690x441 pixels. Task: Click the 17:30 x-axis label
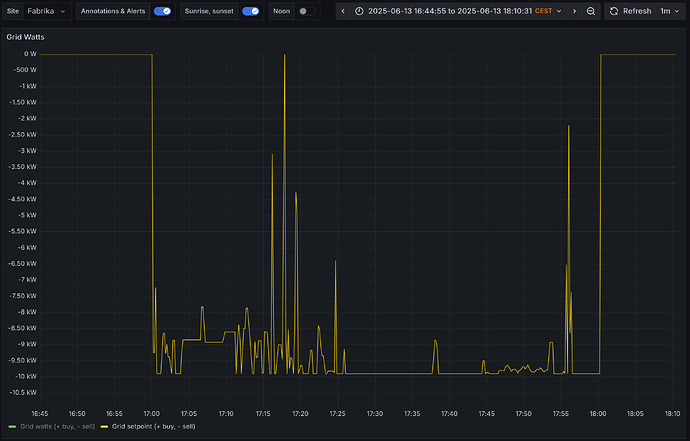coord(375,414)
